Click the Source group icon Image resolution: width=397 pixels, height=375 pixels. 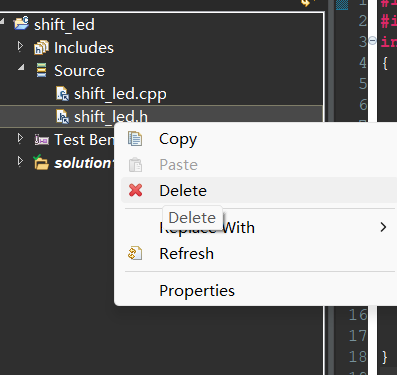click(x=41, y=70)
